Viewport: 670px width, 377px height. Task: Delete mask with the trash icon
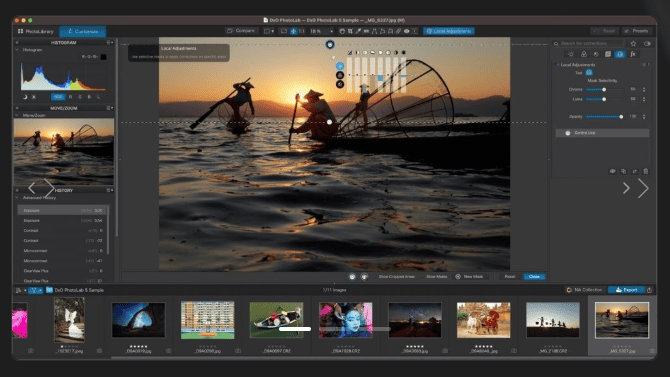[646, 171]
